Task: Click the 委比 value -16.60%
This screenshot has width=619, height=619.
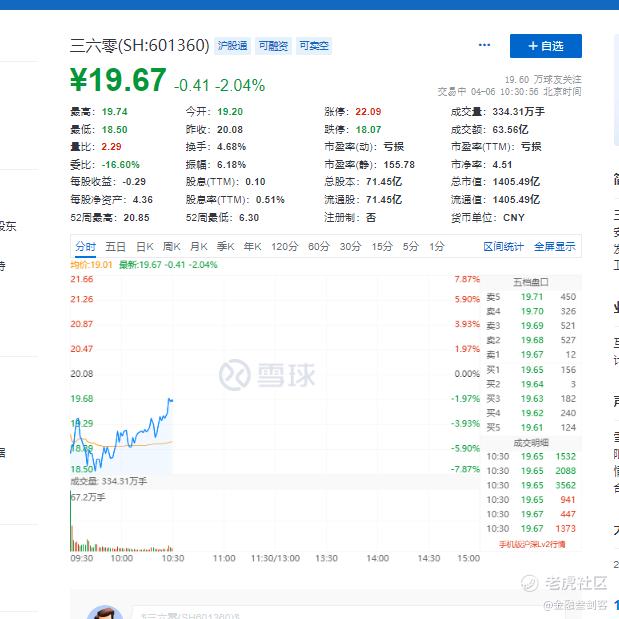Action: (120, 165)
